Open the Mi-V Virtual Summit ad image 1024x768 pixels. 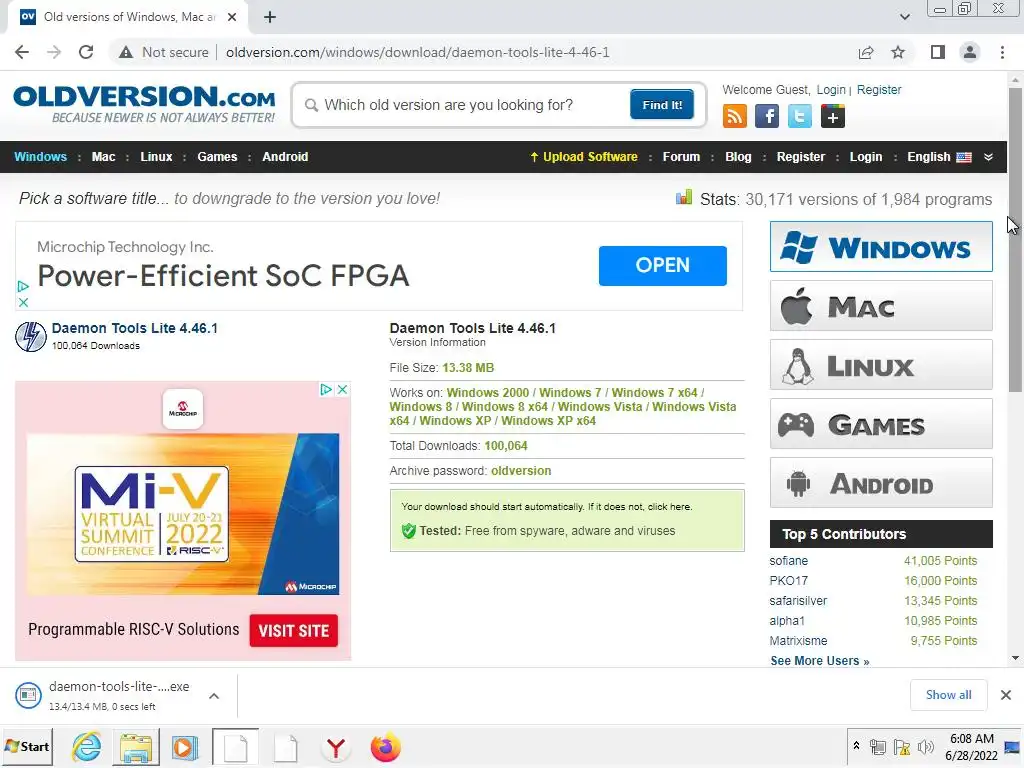183,513
